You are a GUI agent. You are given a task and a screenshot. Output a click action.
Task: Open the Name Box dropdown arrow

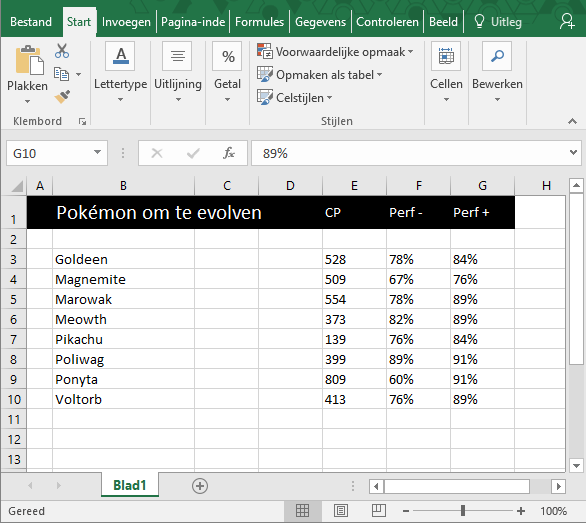click(x=97, y=153)
